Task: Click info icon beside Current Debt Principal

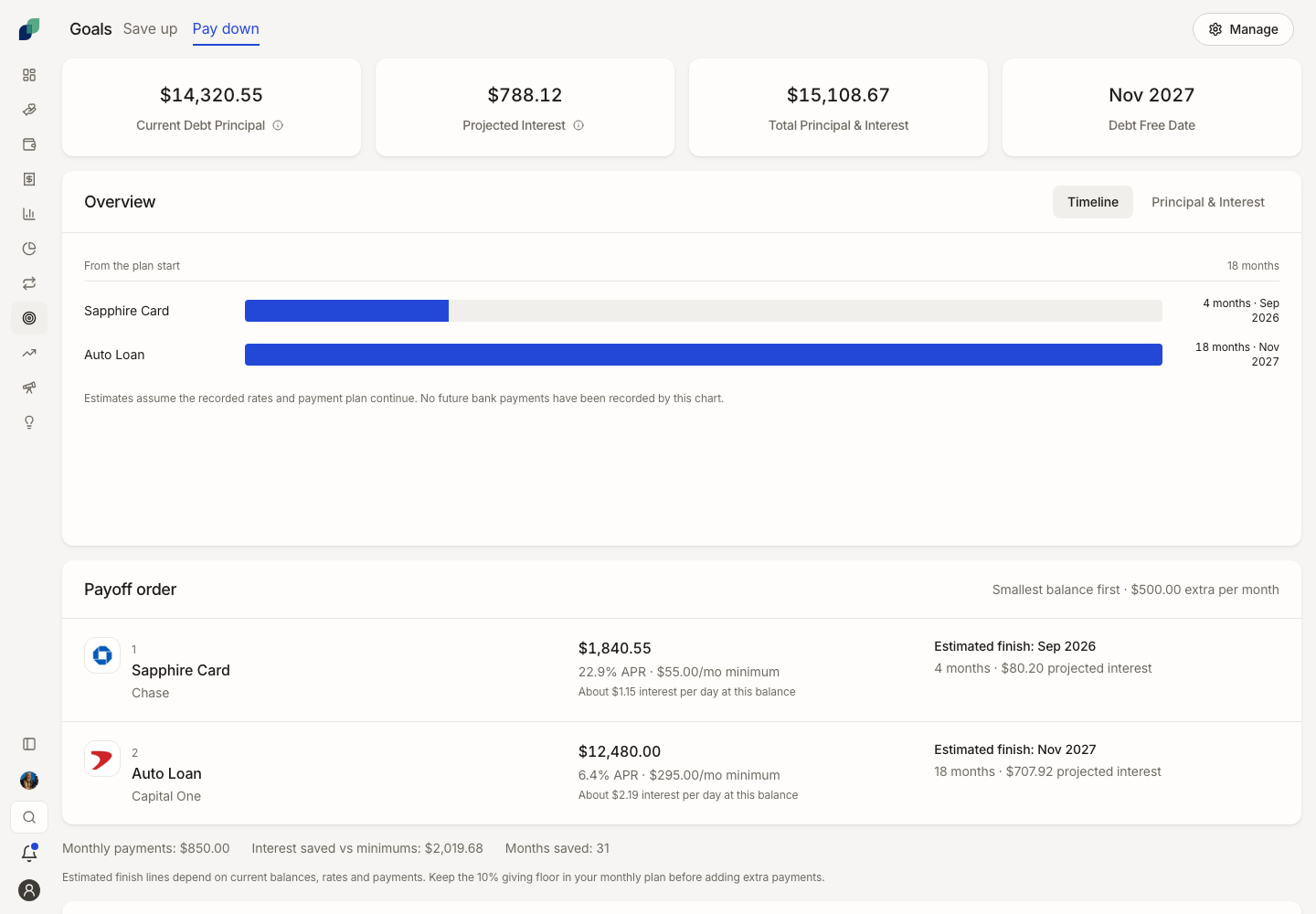Action: (278, 125)
